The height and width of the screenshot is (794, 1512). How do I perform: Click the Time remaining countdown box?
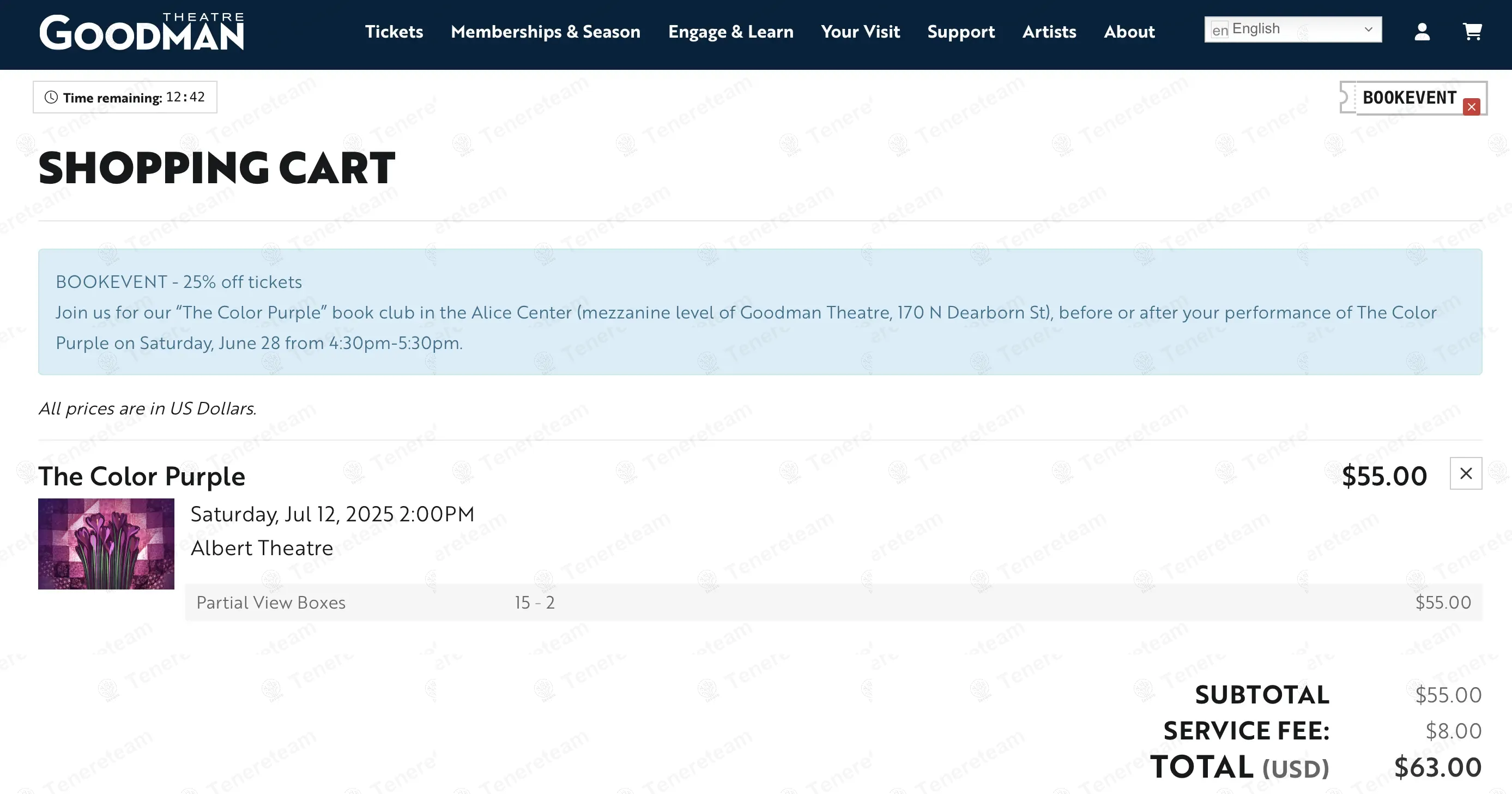(x=125, y=98)
